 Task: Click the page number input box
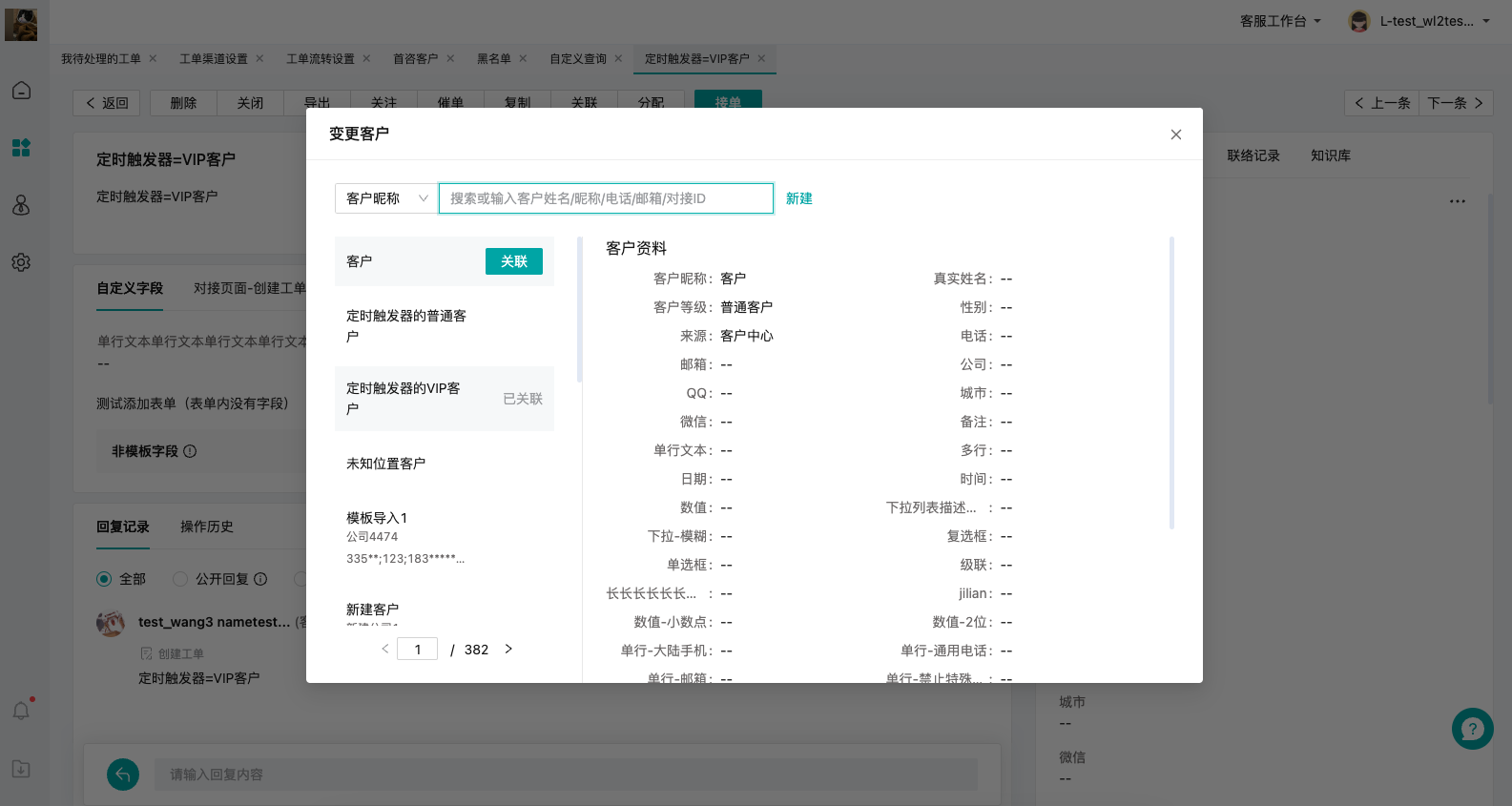pos(418,649)
